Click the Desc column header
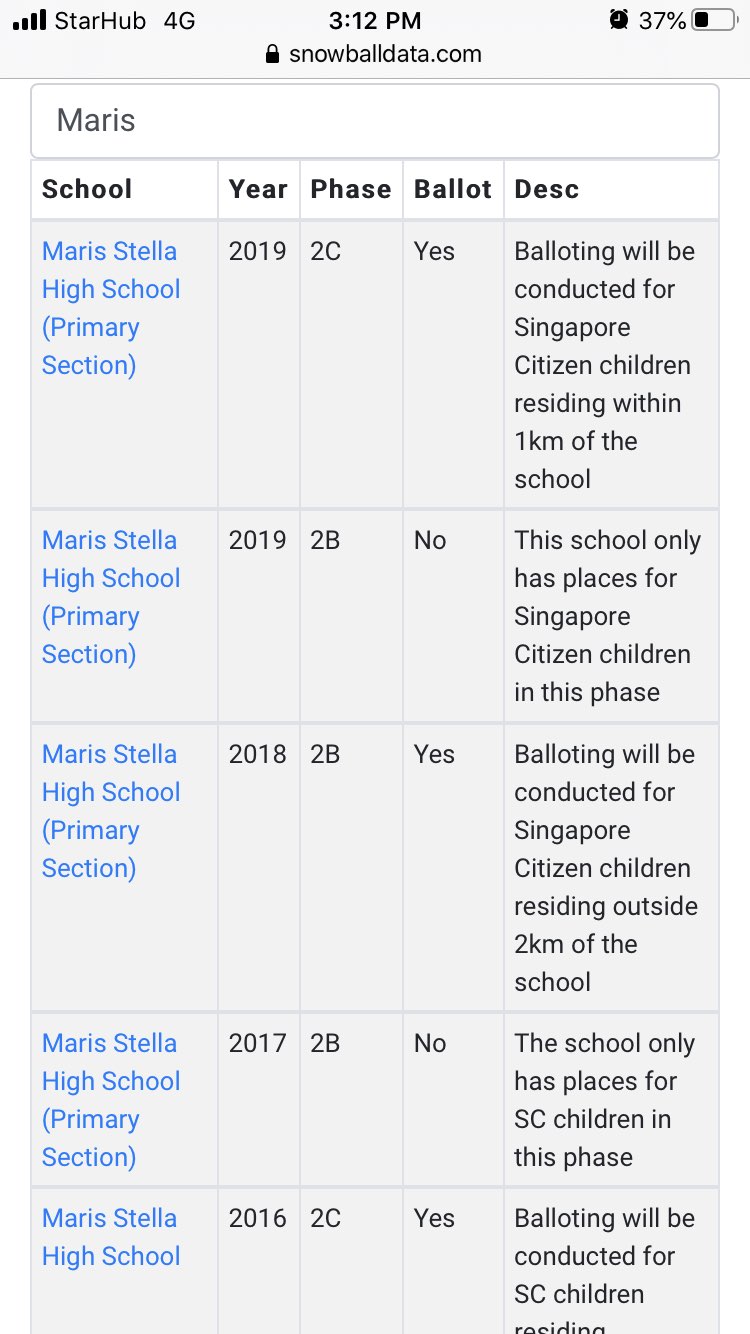The width and height of the screenshot is (750, 1334). [547, 189]
